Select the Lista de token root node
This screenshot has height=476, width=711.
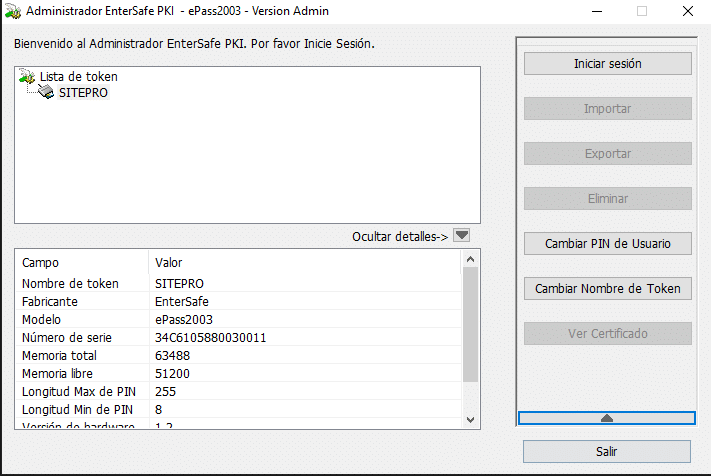(x=79, y=76)
